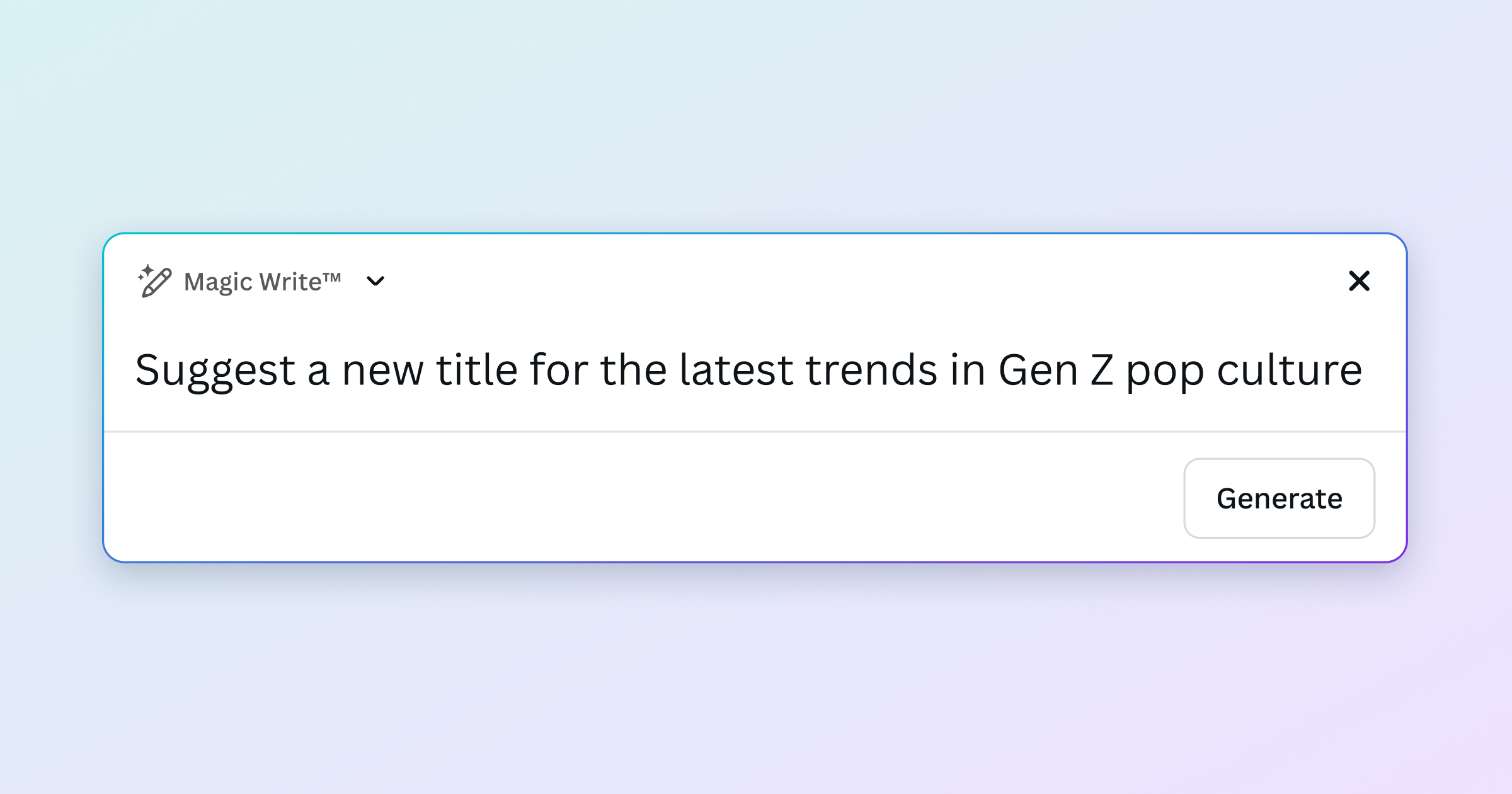
Task: Click the word "title" in the prompt
Action: click(477, 369)
